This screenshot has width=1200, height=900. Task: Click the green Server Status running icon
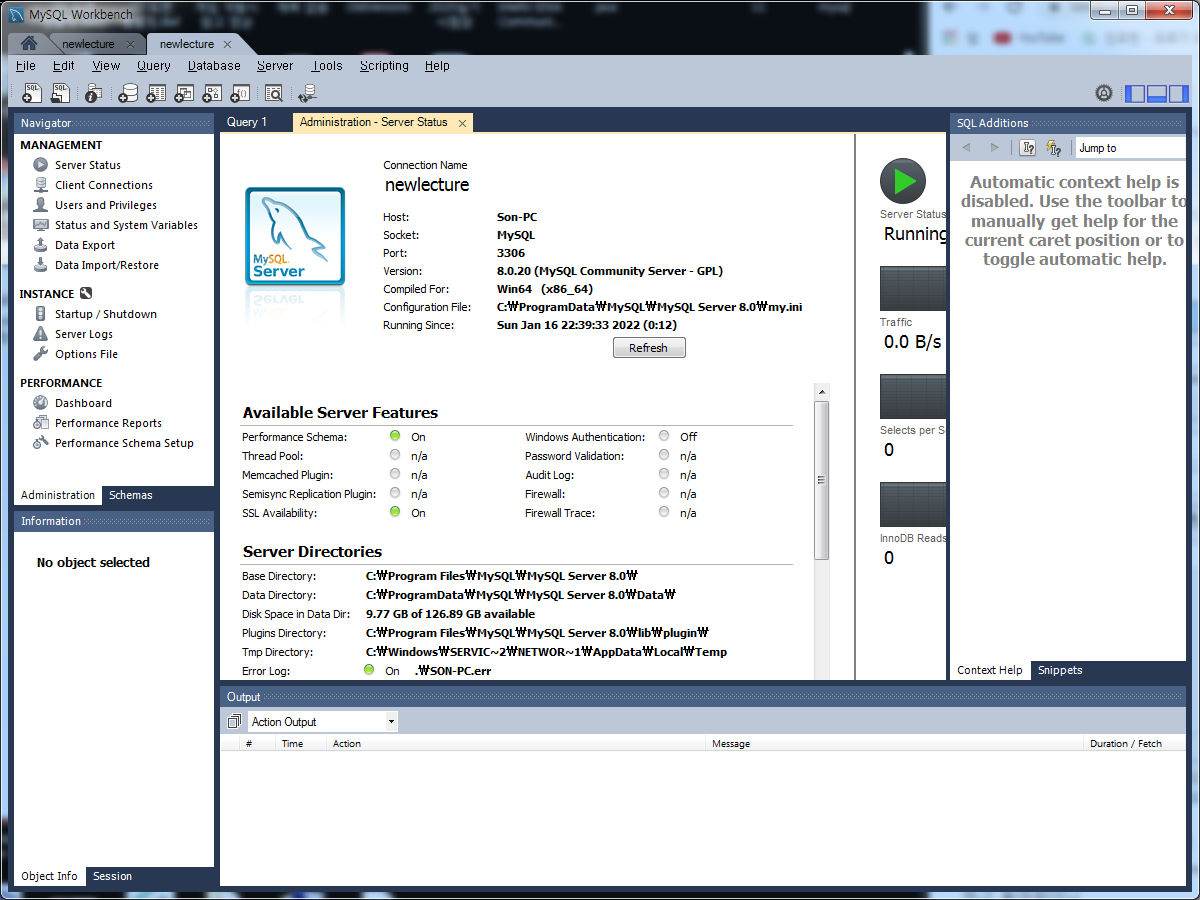click(903, 181)
